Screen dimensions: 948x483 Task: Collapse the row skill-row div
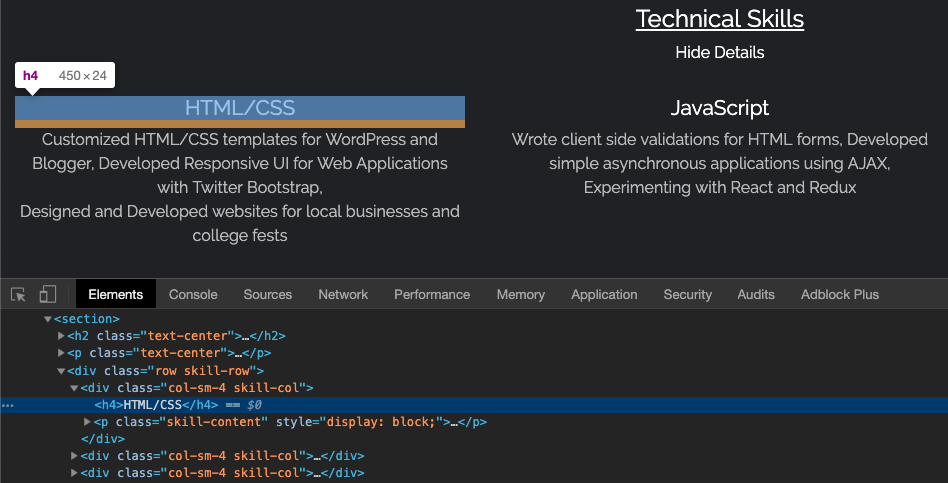pyautogui.click(x=61, y=371)
